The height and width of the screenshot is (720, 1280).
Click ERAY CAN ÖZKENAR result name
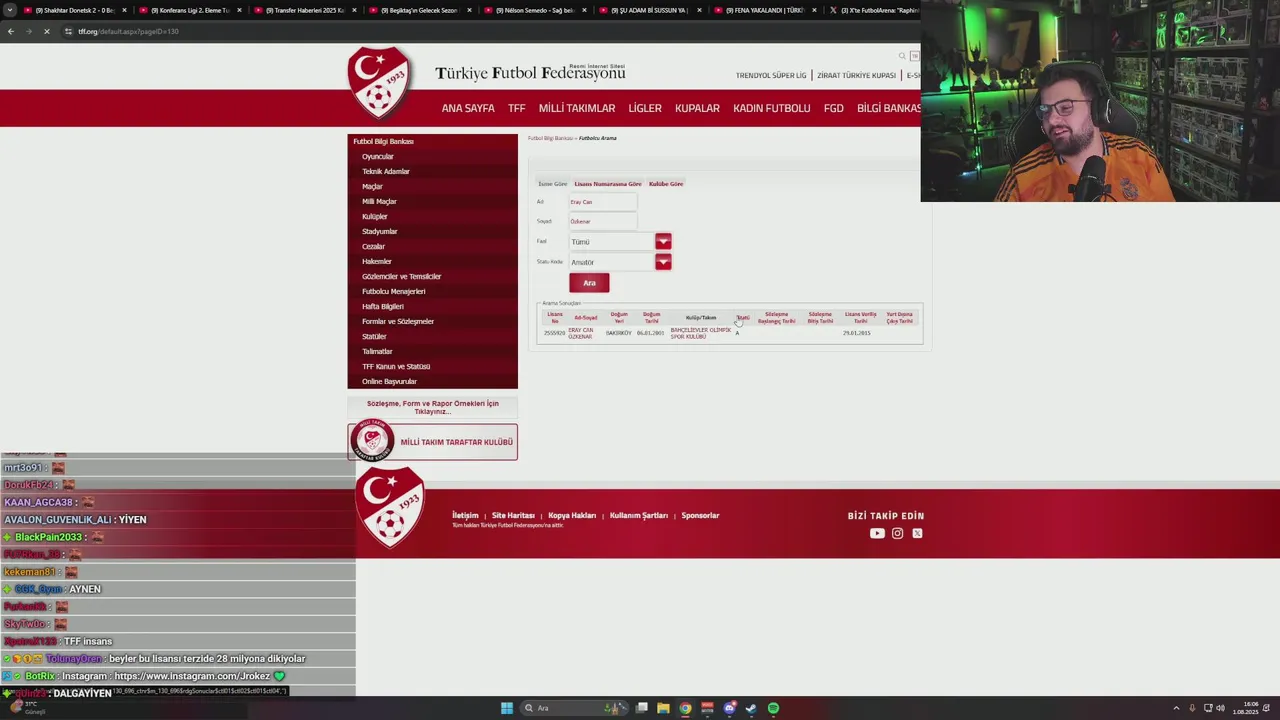(x=581, y=333)
